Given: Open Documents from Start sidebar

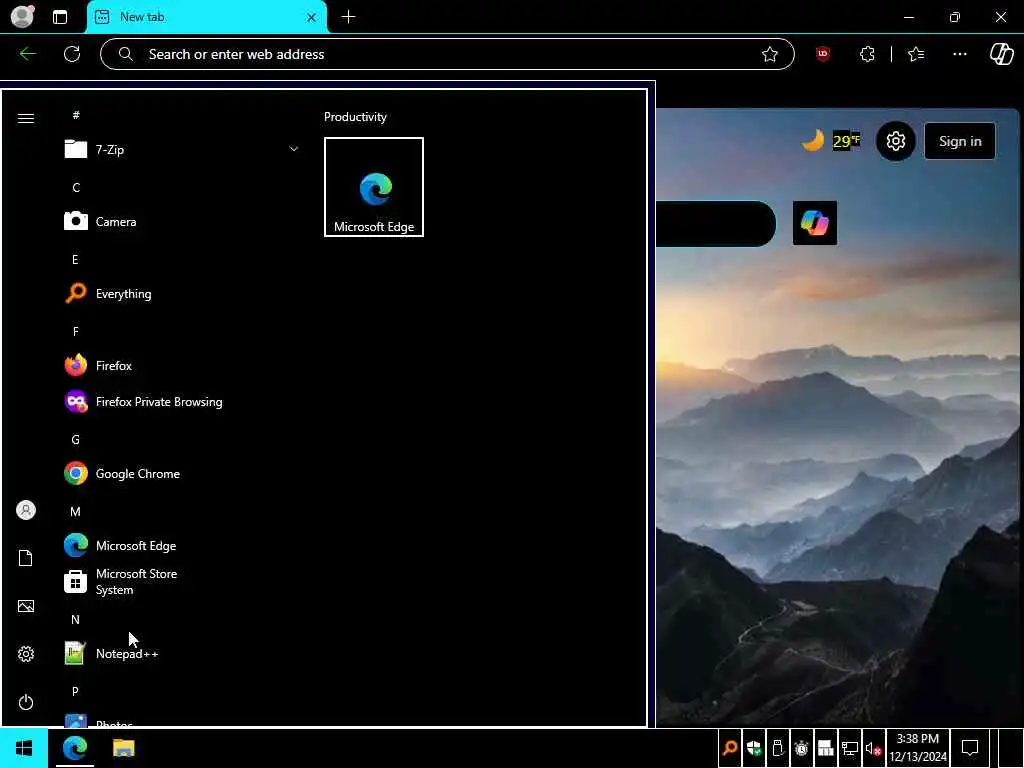Looking at the screenshot, I should click(x=25, y=558).
